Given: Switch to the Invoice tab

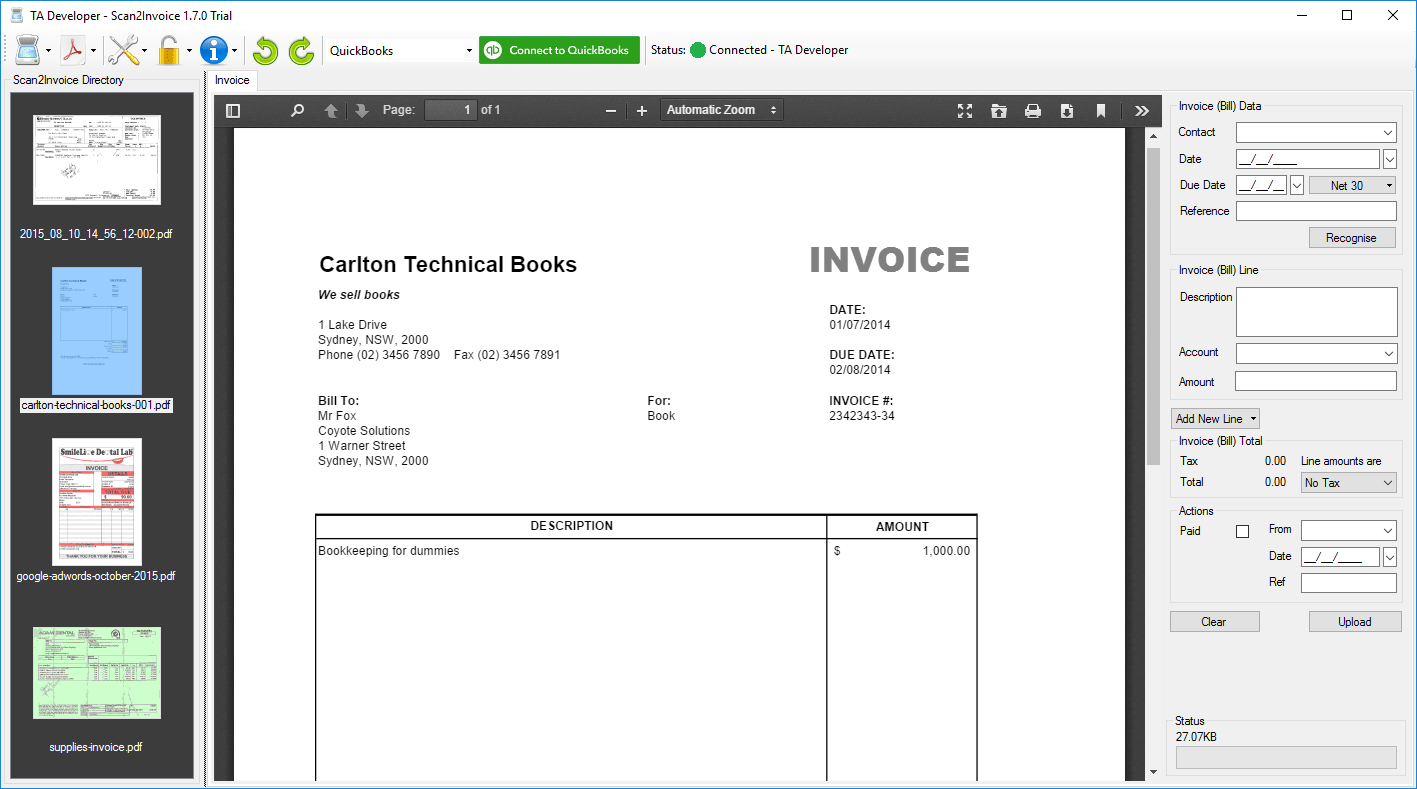Looking at the screenshot, I should pyautogui.click(x=231, y=80).
